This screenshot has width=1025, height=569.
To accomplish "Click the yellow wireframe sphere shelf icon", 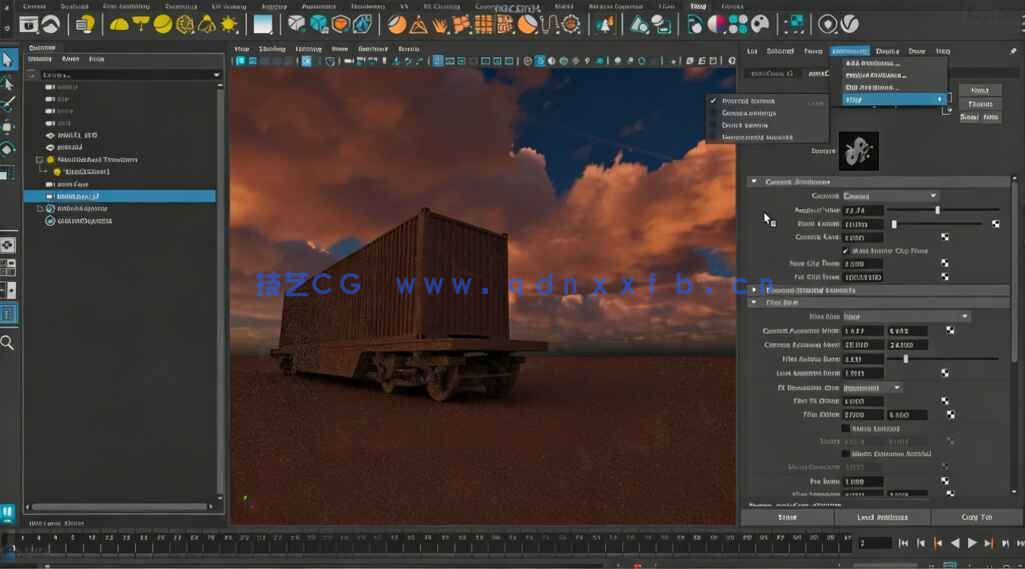I will [x=185, y=24].
